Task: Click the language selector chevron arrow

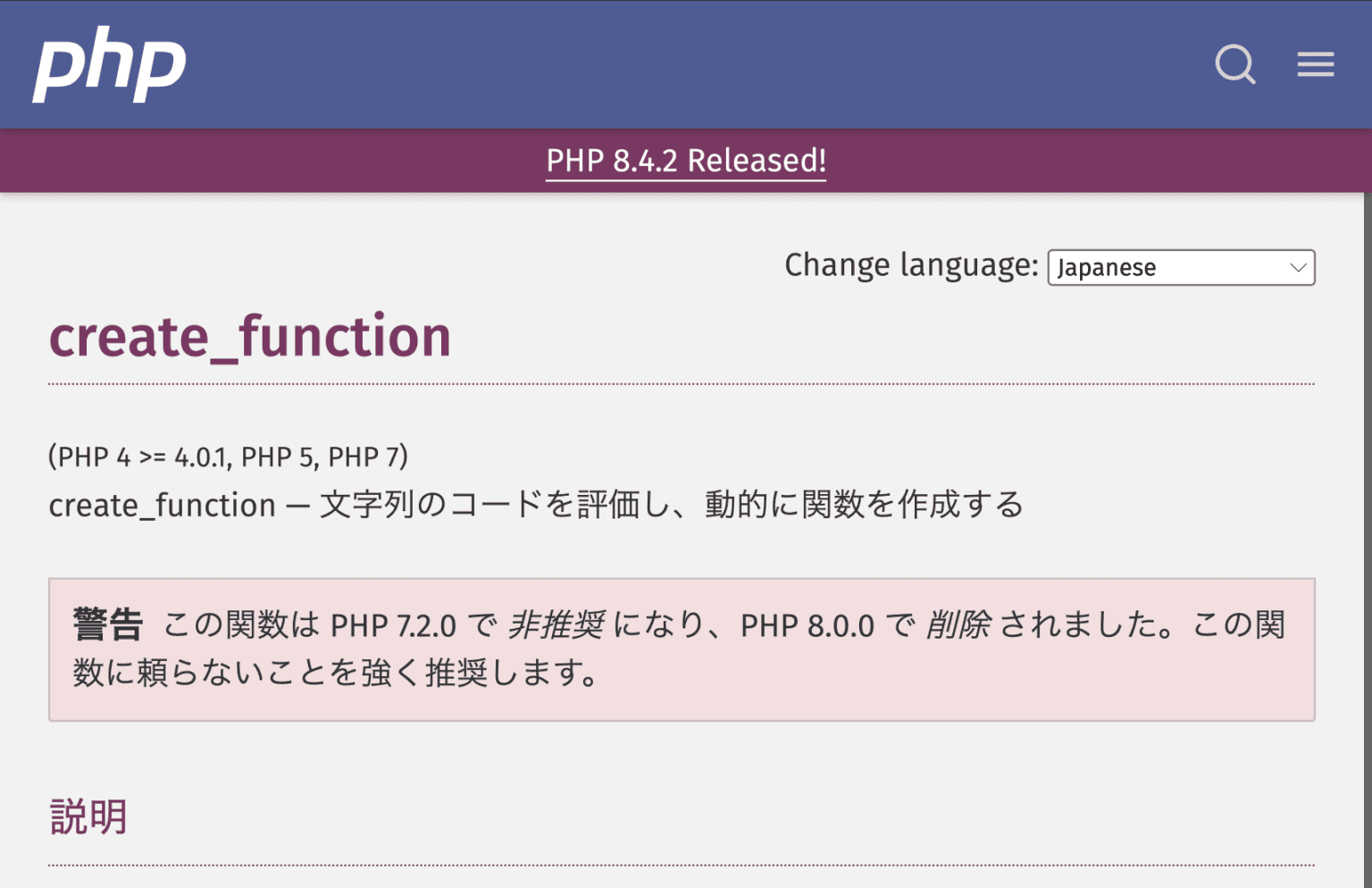Action: (x=1297, y=267)
